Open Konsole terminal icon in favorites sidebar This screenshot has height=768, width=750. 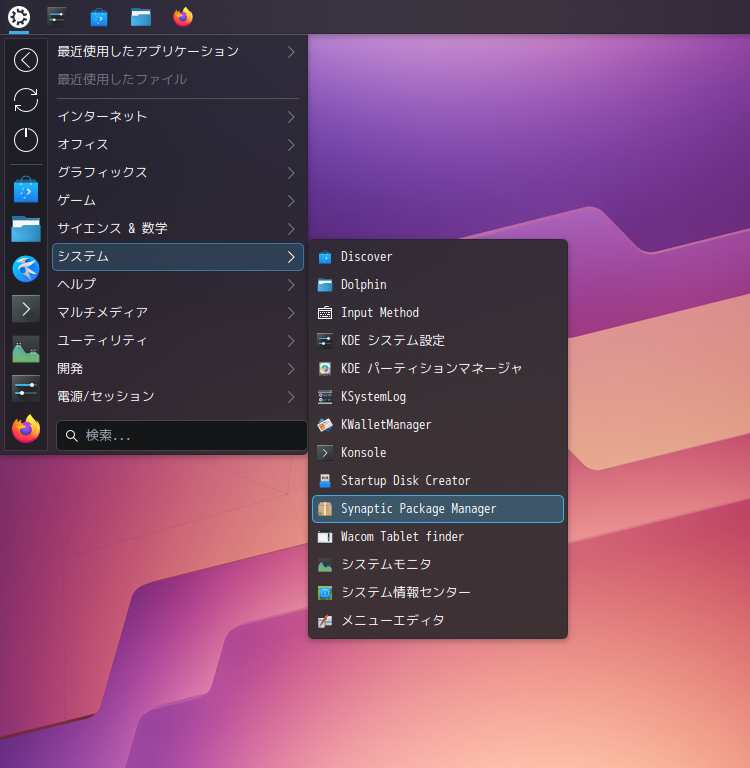pyautogui.click(x=26, y=309)
